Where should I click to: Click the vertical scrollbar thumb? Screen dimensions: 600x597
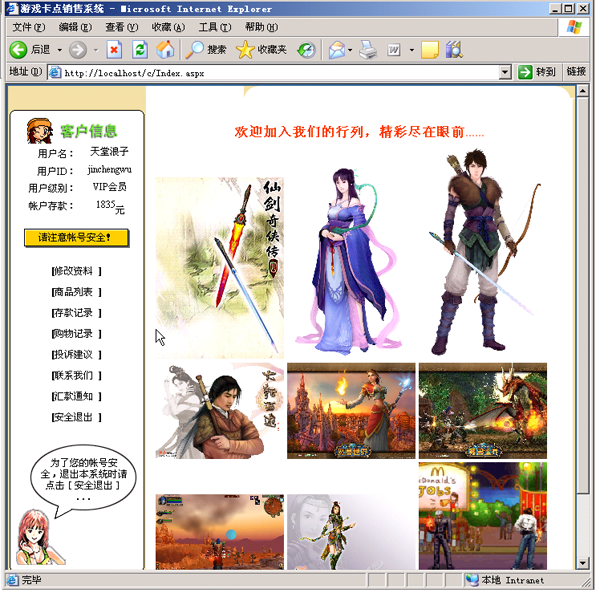[x=582, y=295]
